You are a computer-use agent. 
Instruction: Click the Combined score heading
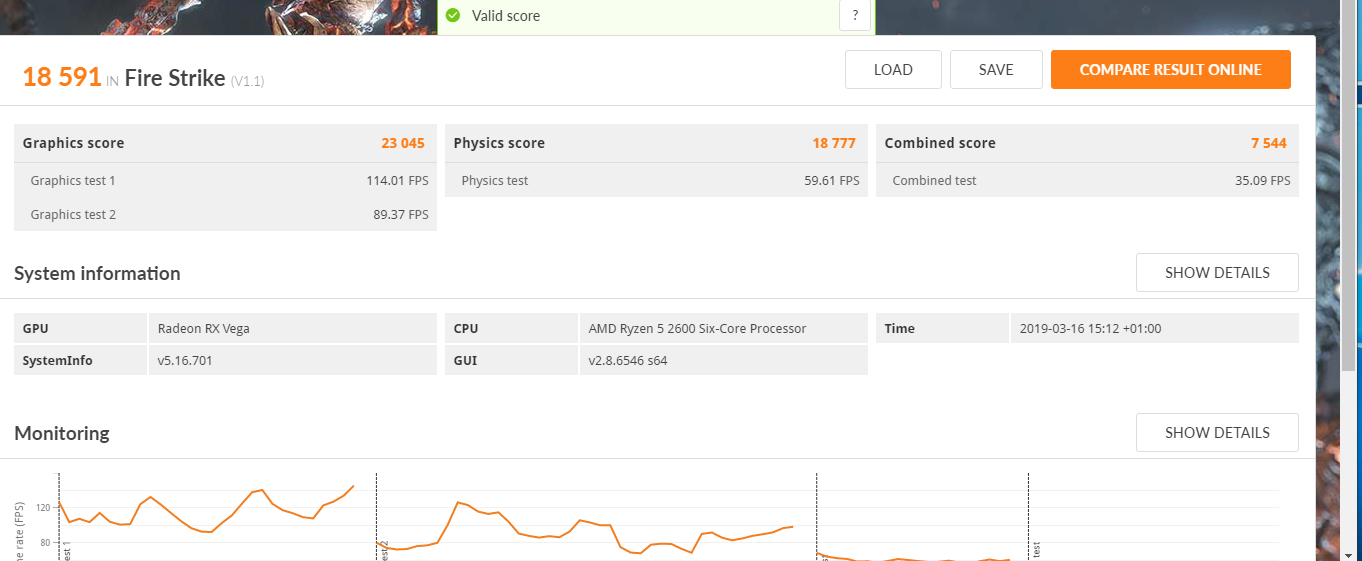pos(940,143)
